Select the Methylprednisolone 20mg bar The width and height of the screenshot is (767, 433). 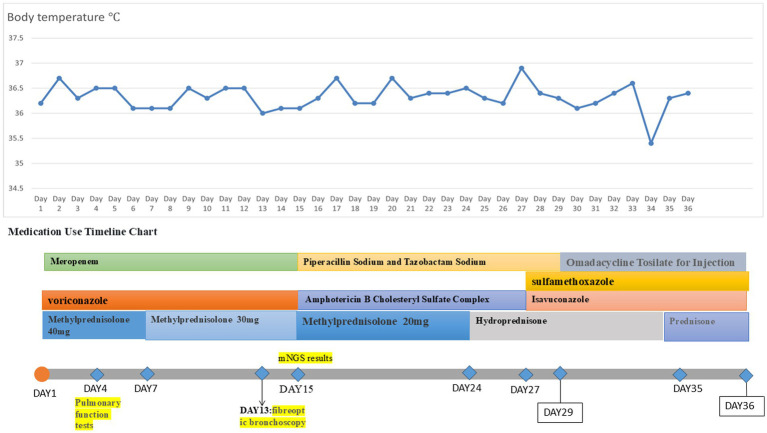click(x=383, y=325)
